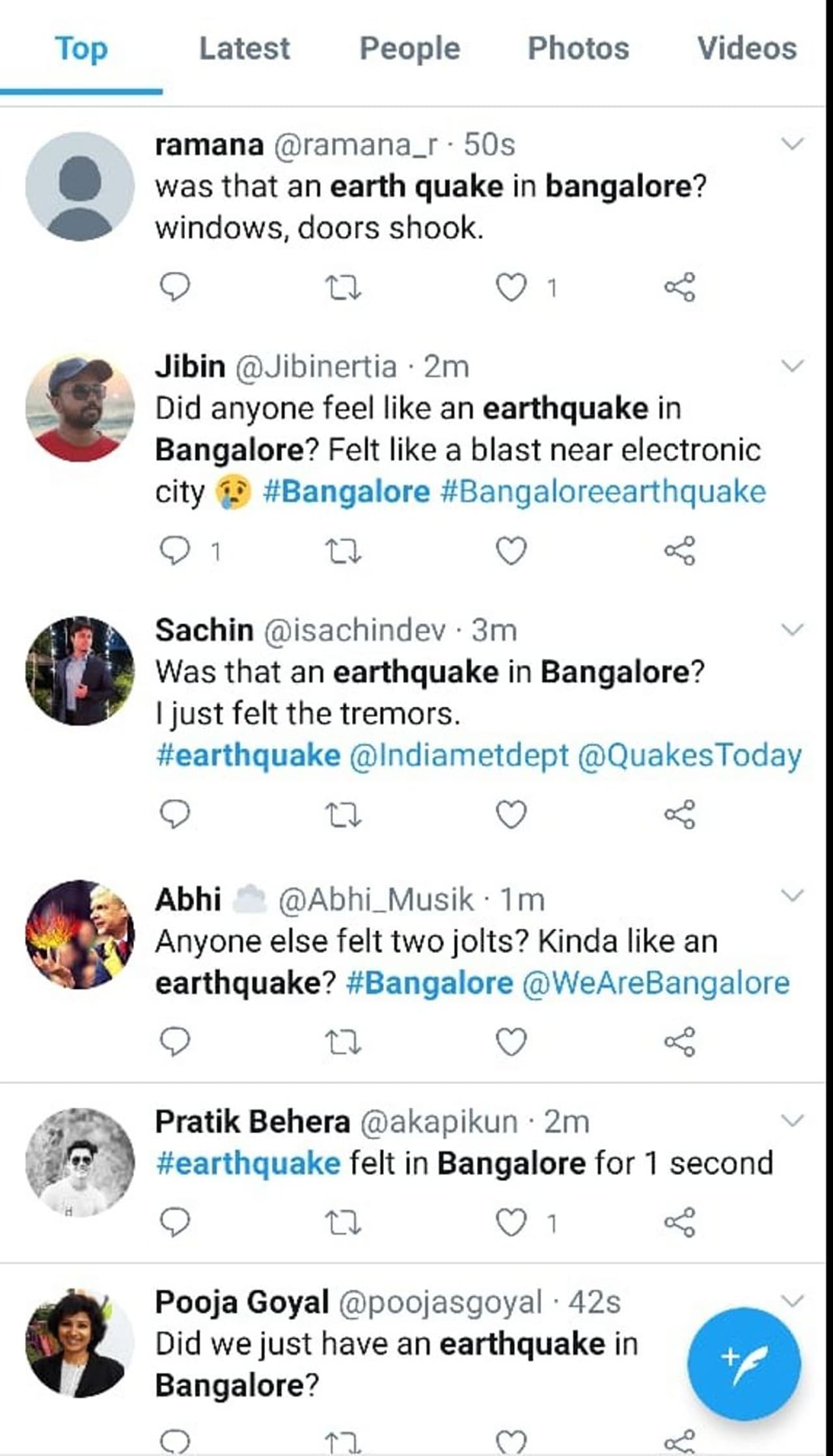Reply to Jibin's electronic city tweet
The image size is (833, 1456).
pyautogui.click(x=174, y=551)
